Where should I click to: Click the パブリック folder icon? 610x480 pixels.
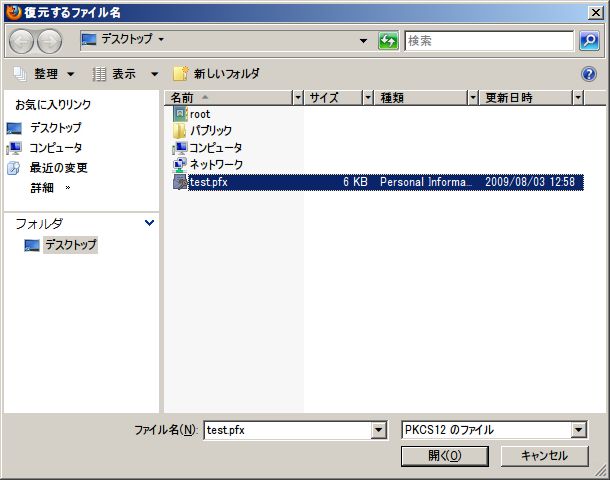pyautogui.click(x=179, y=131)
